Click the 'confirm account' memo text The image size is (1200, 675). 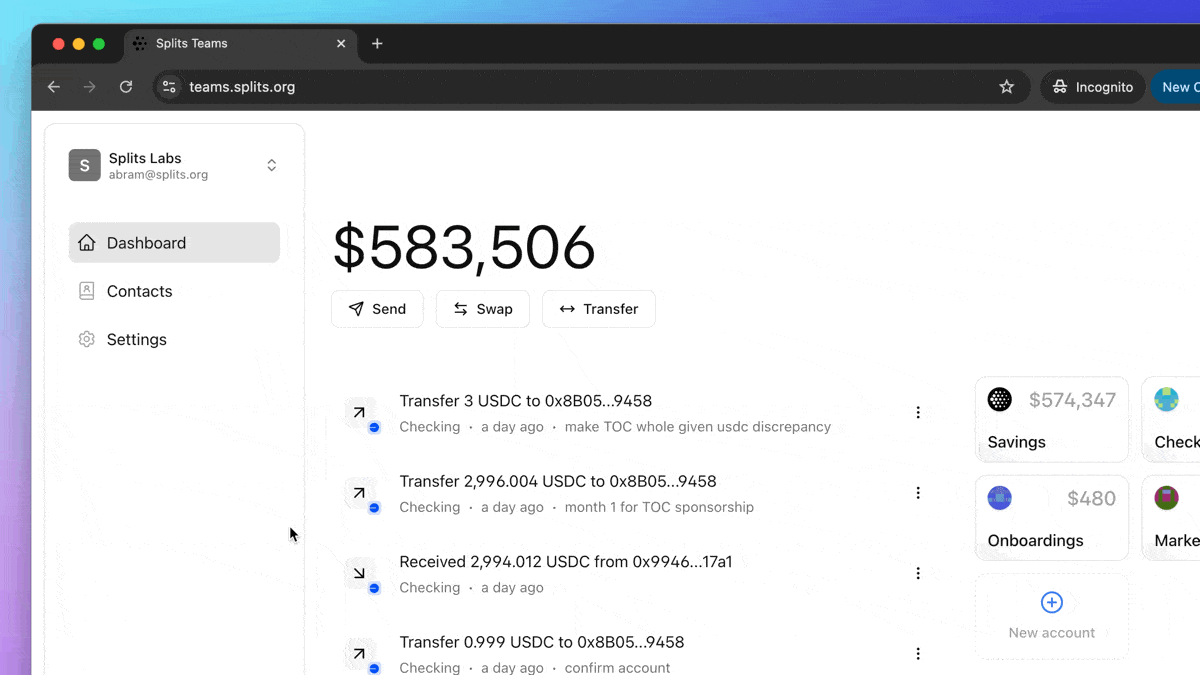(617, 667)
